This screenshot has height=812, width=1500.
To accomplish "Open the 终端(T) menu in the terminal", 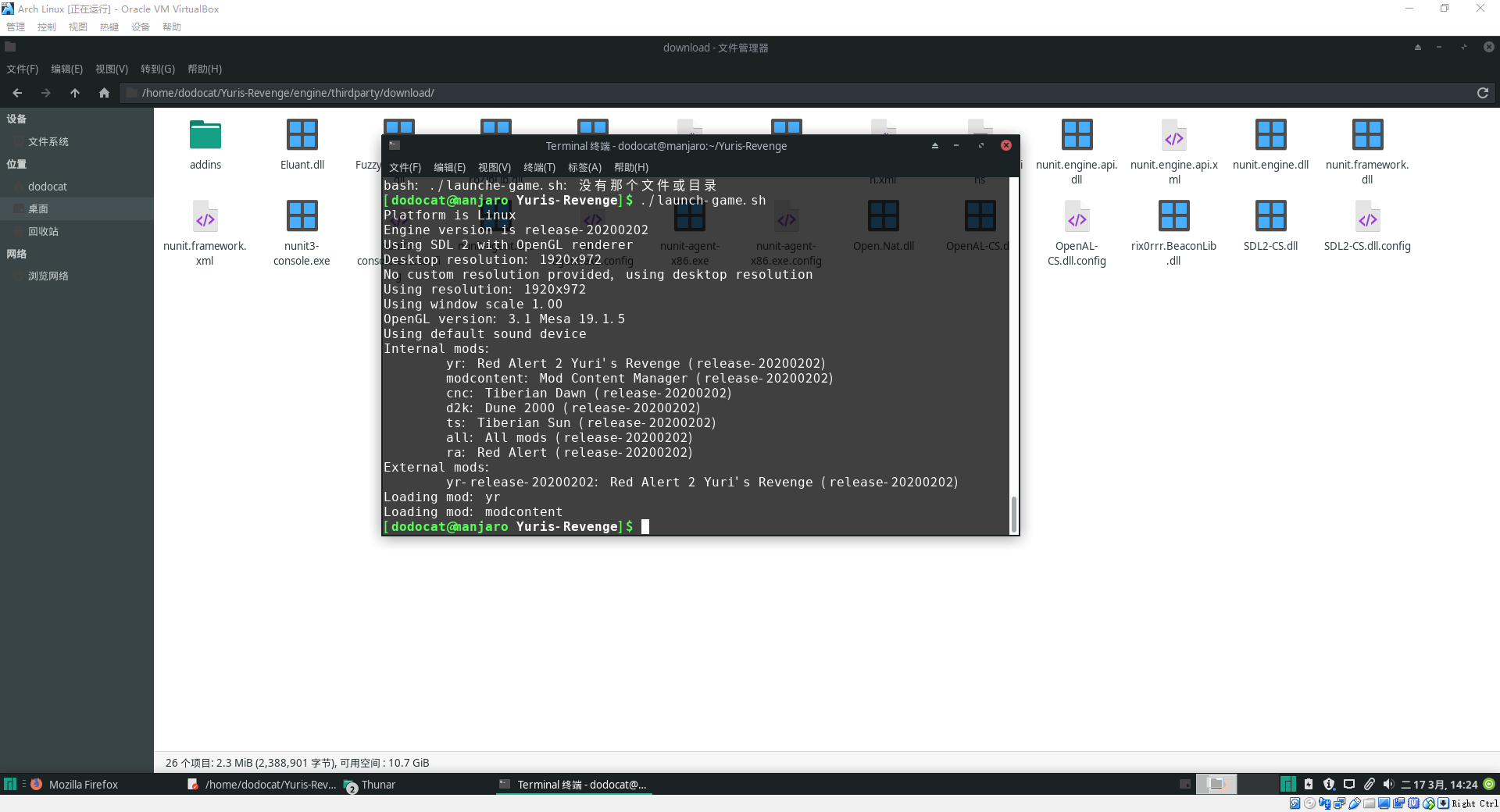I will [539, 166].
